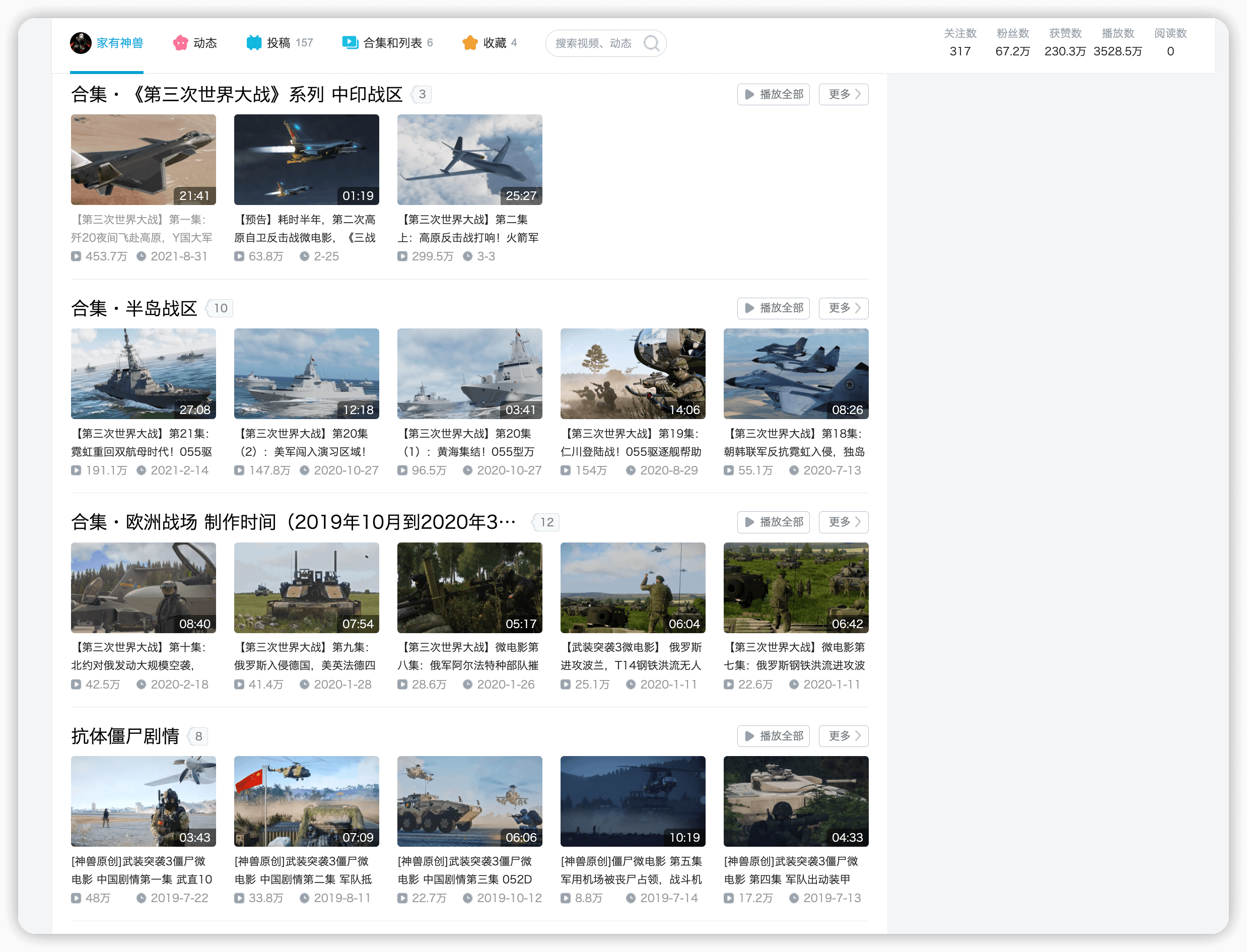Open the 投稿 157 tab
Viewport: 1247px width, 952px height.
pos(280,43)
